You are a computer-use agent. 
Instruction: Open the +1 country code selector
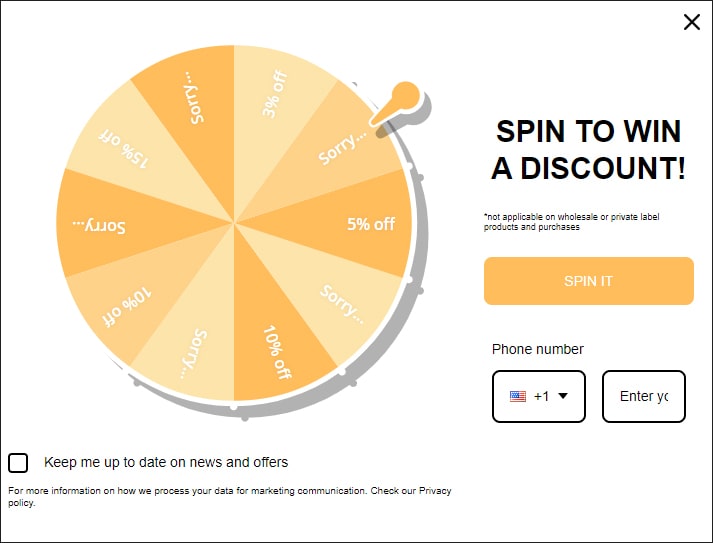pos(539,396)
